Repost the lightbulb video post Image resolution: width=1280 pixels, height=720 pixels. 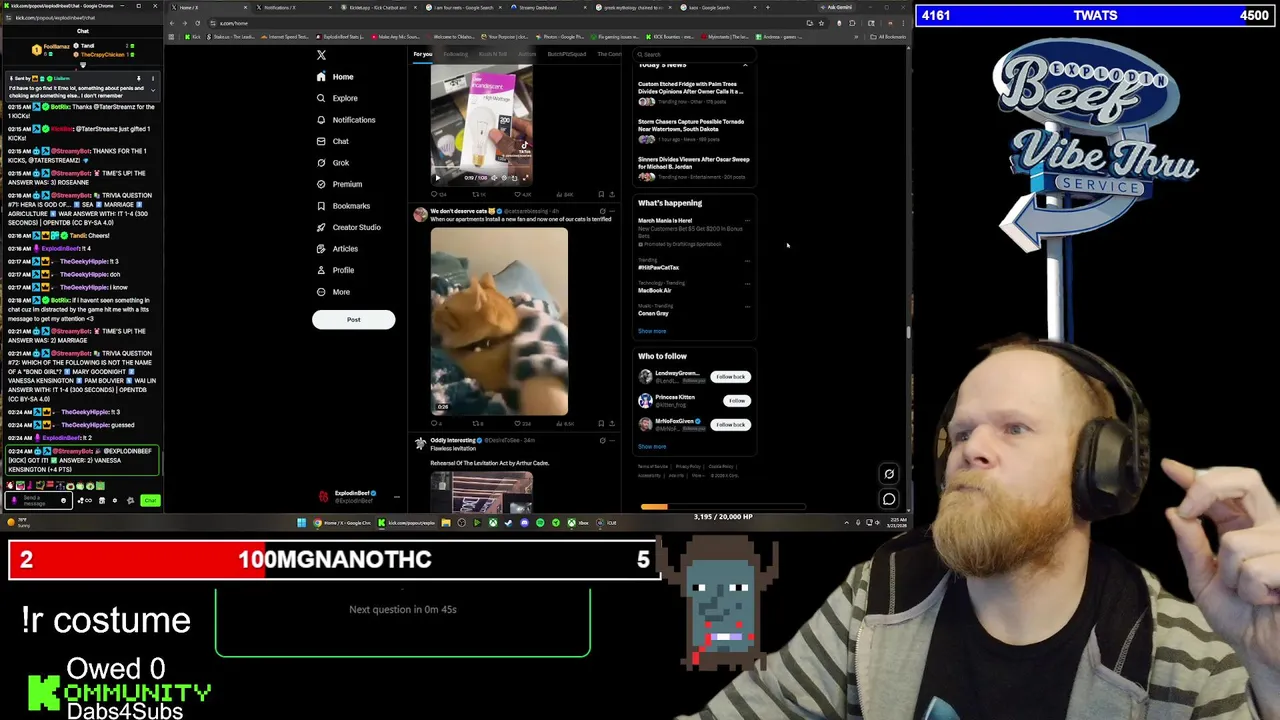click(x=478, y=194)
